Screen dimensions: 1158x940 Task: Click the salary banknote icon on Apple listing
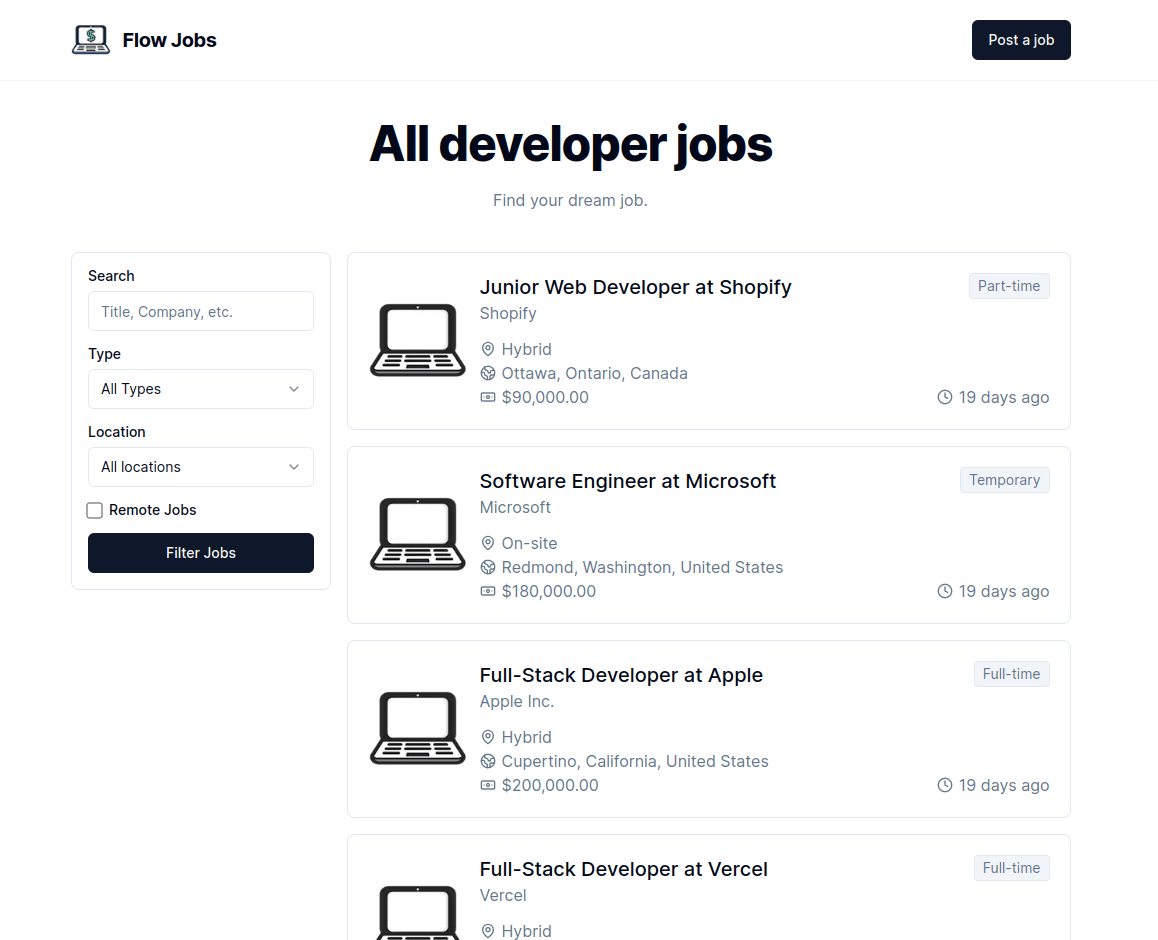[x=487, y=785]
